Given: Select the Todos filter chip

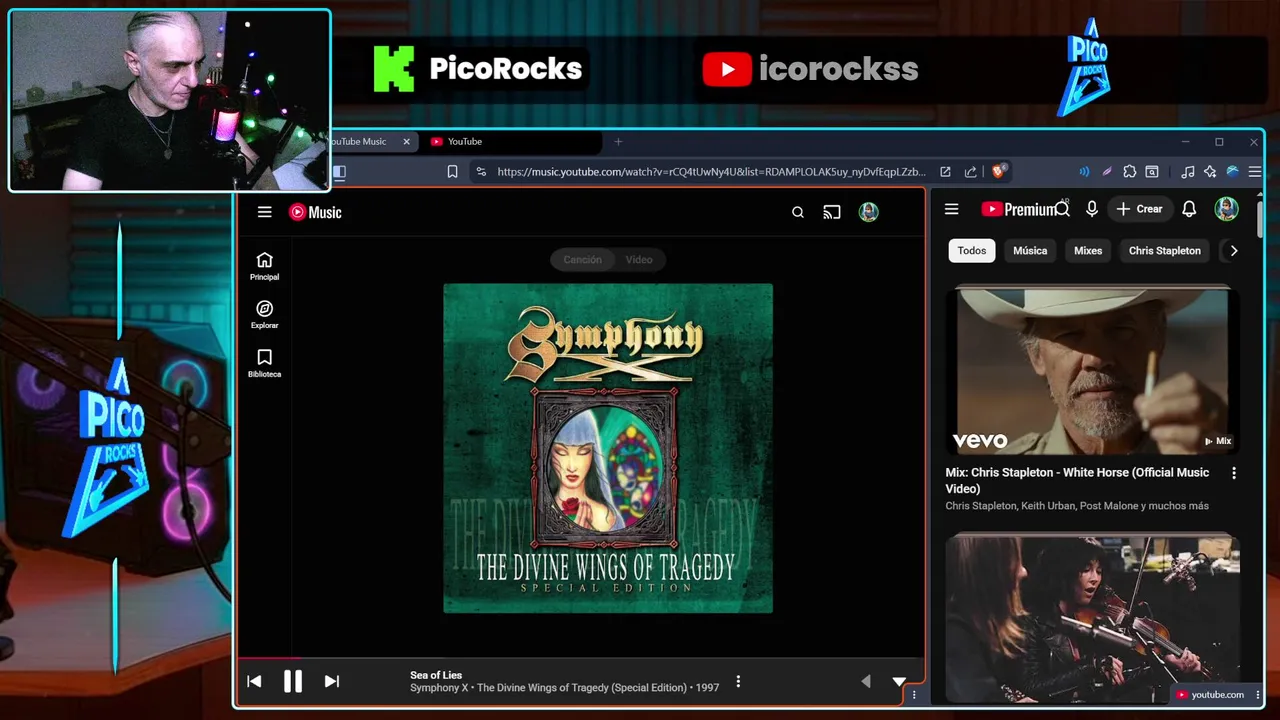Looking at the screenshot, I should point(971,251).
